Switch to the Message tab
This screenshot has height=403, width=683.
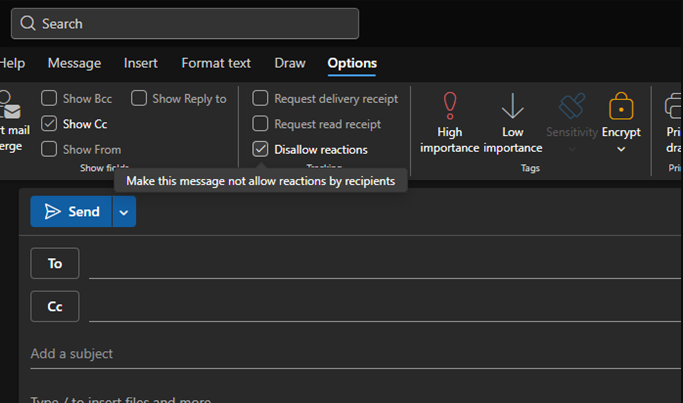pyautogui.click(x=74, y=63)
